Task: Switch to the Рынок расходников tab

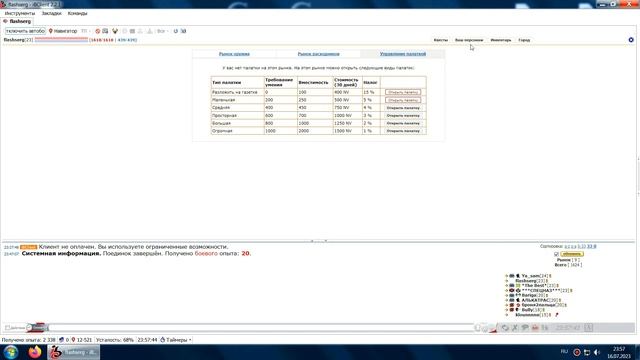Action: [x=318, y=54]
